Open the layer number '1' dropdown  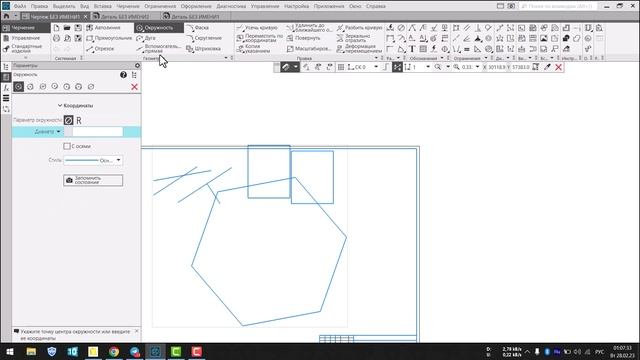coord(428,67)
